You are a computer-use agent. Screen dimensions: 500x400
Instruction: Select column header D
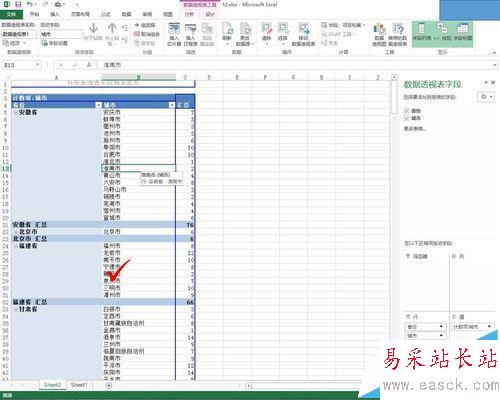(209, 77)
